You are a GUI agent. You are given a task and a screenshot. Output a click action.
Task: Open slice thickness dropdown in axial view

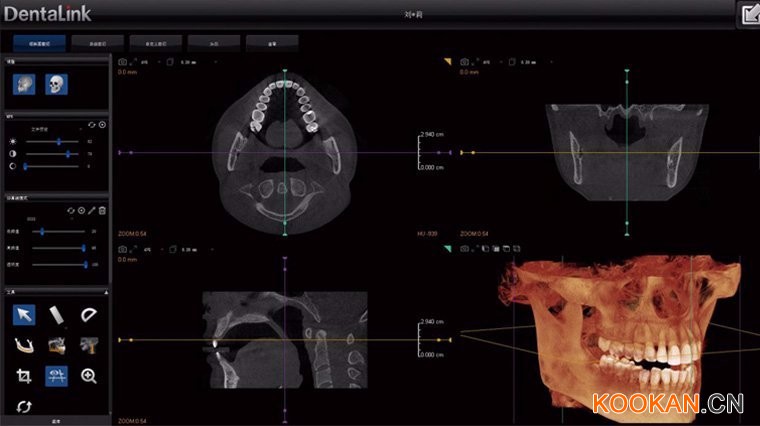pyautogui.click(x=199, y=62)
